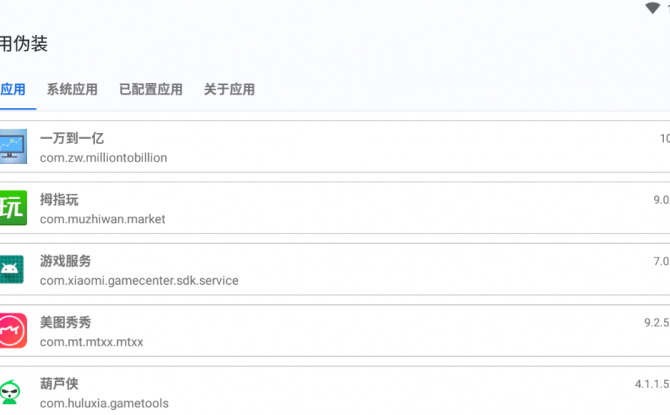Screen dimensions: 670x415
Task: Click the 游戏服务 Android icon
Action: (12, 269)
